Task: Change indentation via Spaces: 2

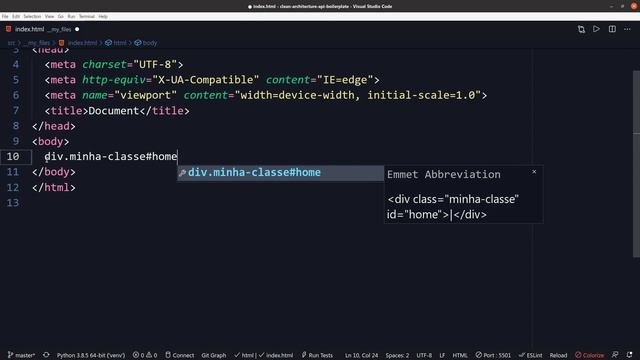Action: pos(397,355)
